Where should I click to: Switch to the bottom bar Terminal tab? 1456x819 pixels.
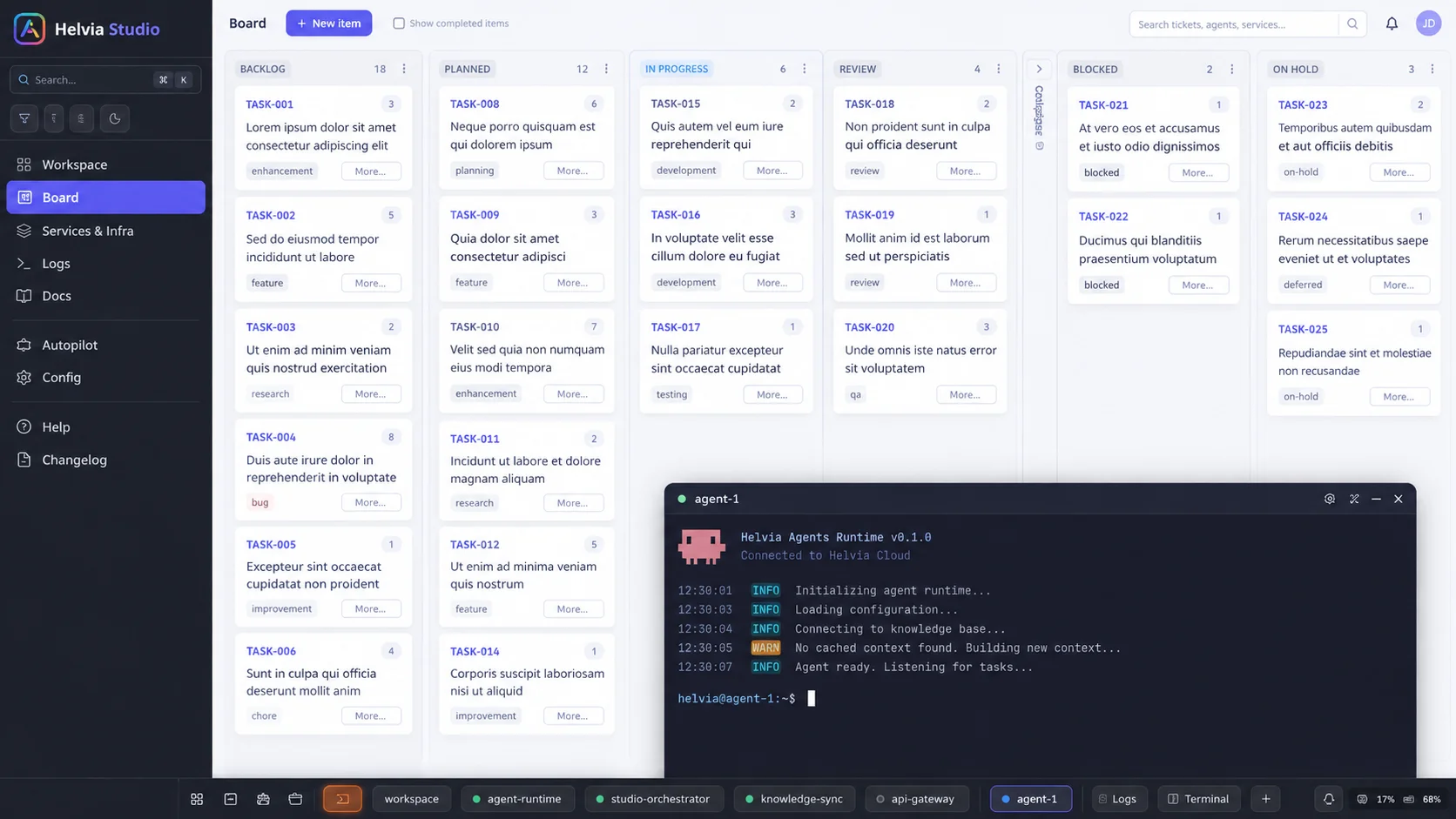(1198, 799)
